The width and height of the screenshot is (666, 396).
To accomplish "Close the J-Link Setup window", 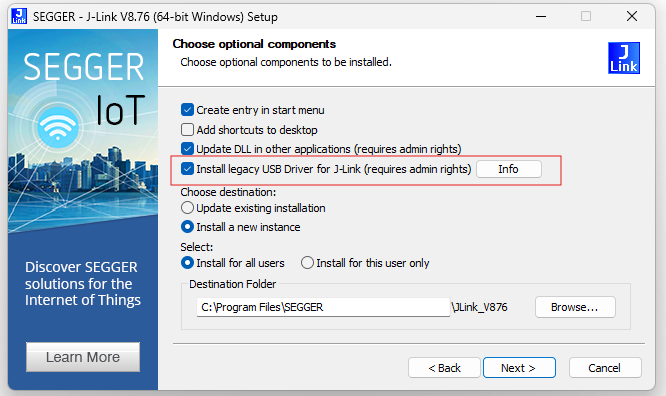I will [x=632, y=17].
